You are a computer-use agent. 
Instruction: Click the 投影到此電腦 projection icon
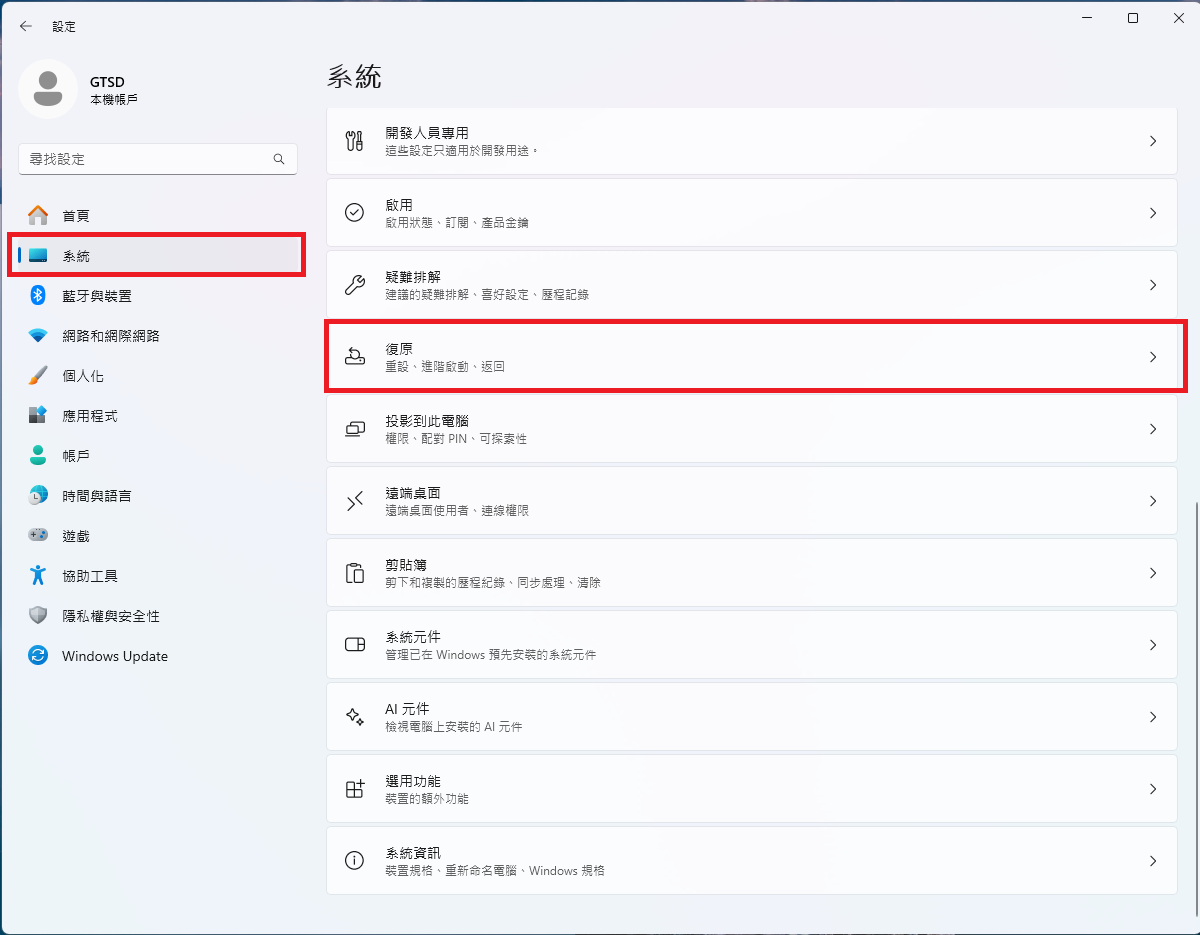coord(354,429)
